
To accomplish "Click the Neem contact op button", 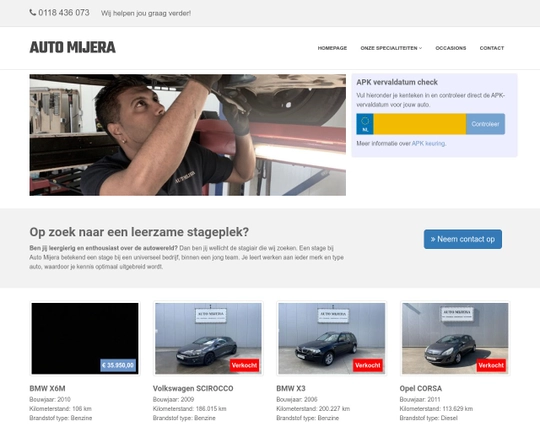I will (x=463, y=239).
